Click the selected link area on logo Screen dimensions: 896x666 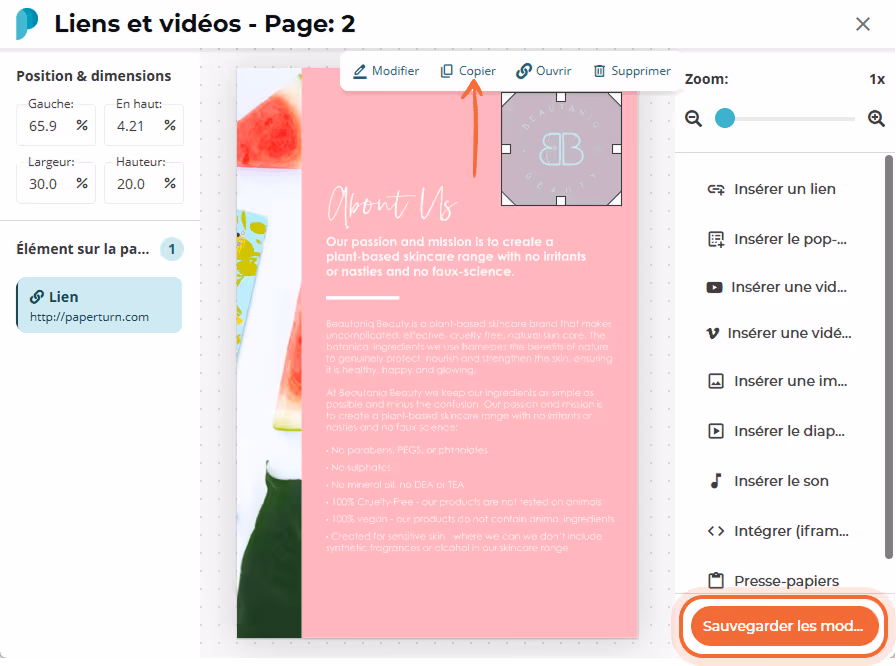[561, 149]
